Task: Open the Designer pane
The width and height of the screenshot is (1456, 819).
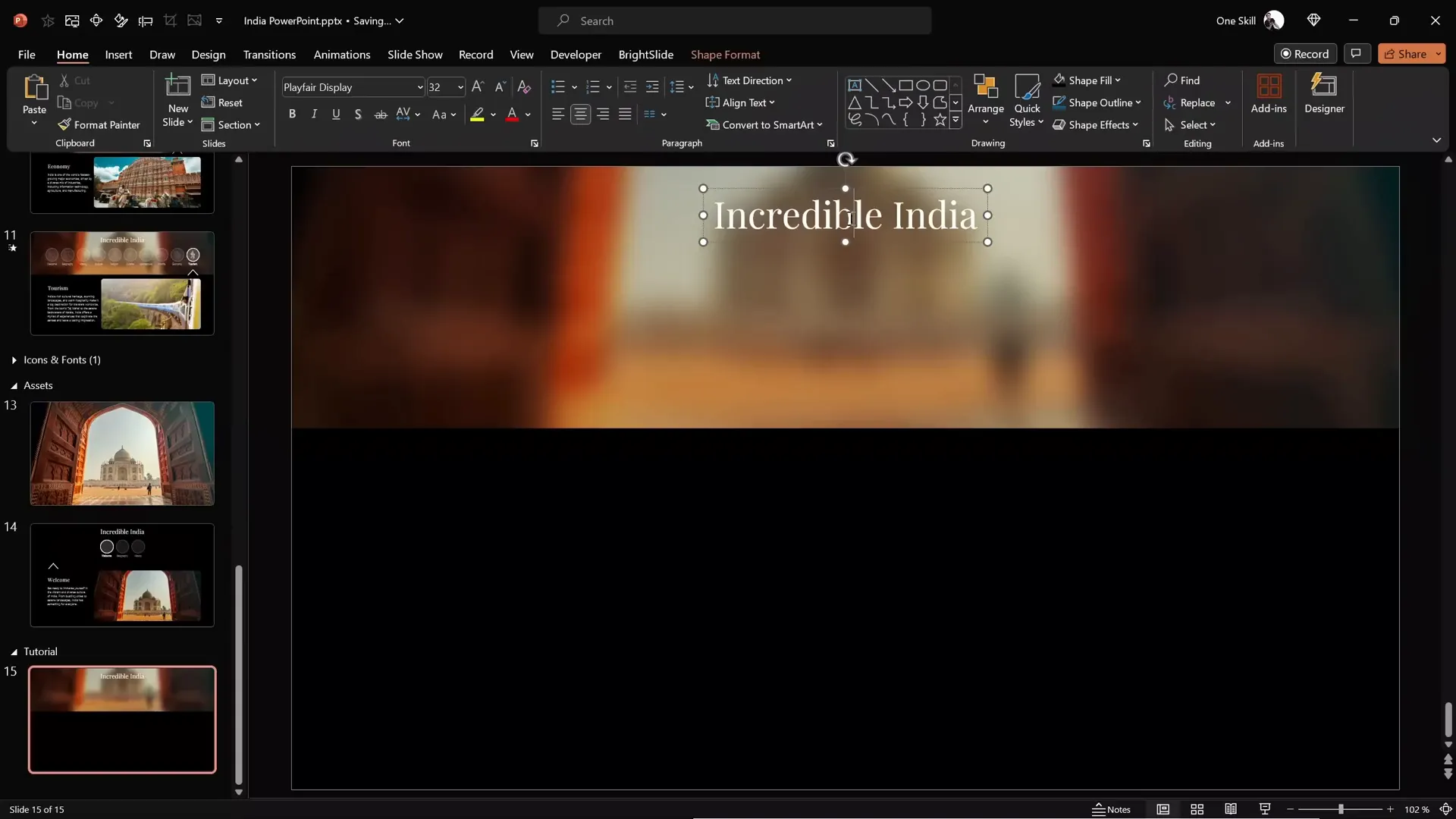Action: (1324, 94)
